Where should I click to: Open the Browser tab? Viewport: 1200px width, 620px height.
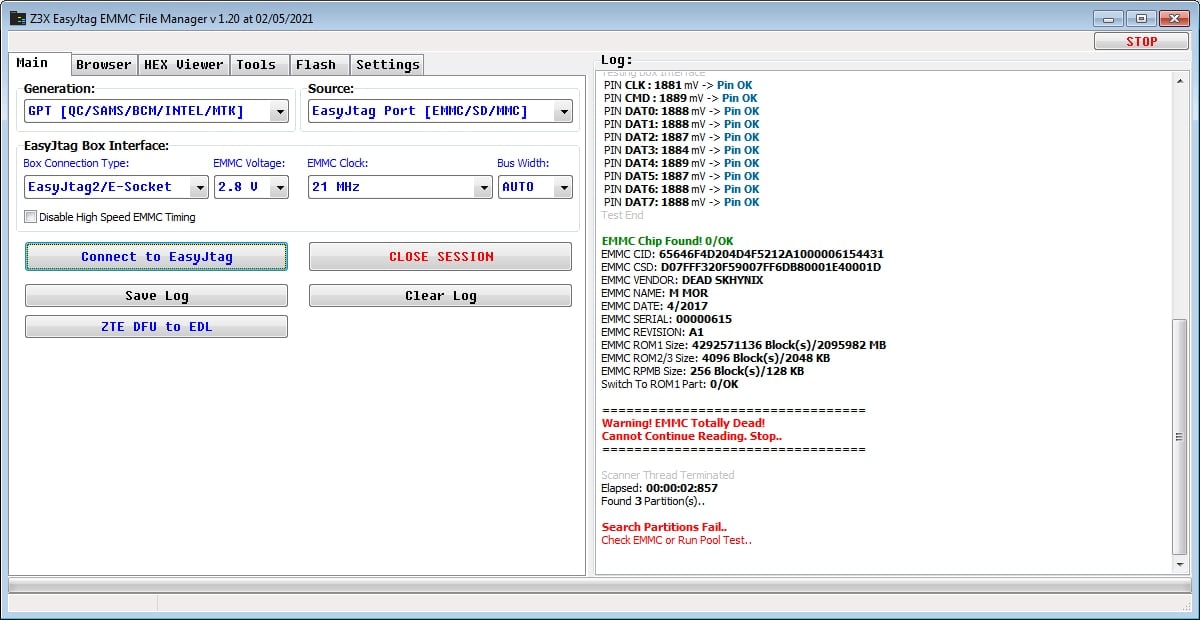[104, 65]
